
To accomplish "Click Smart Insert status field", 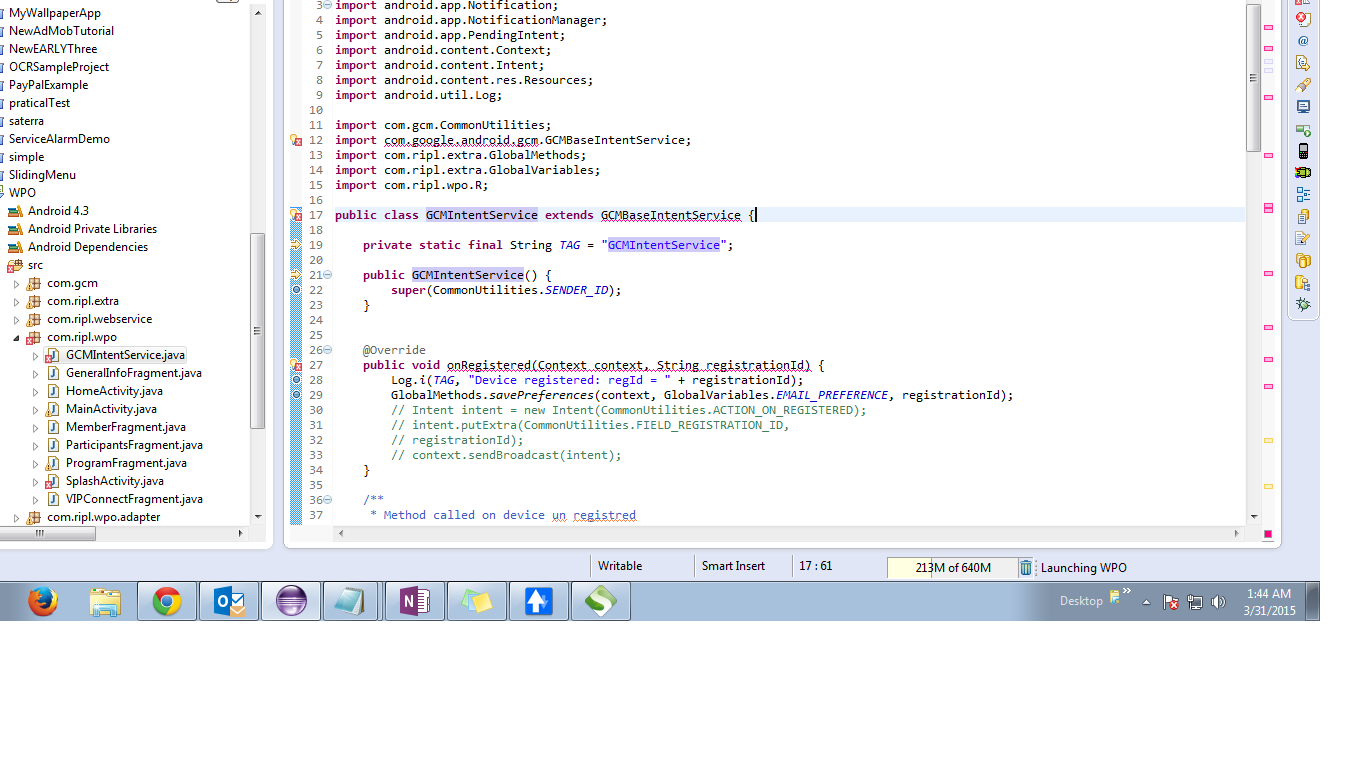I will (x=733, y=566).
